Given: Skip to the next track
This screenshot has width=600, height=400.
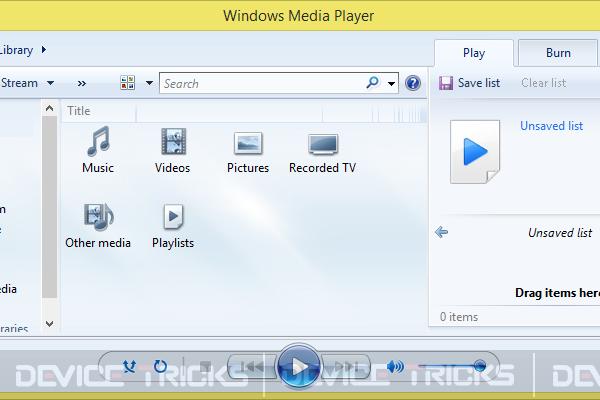Looking at the screenshot, I should point(346,367).
